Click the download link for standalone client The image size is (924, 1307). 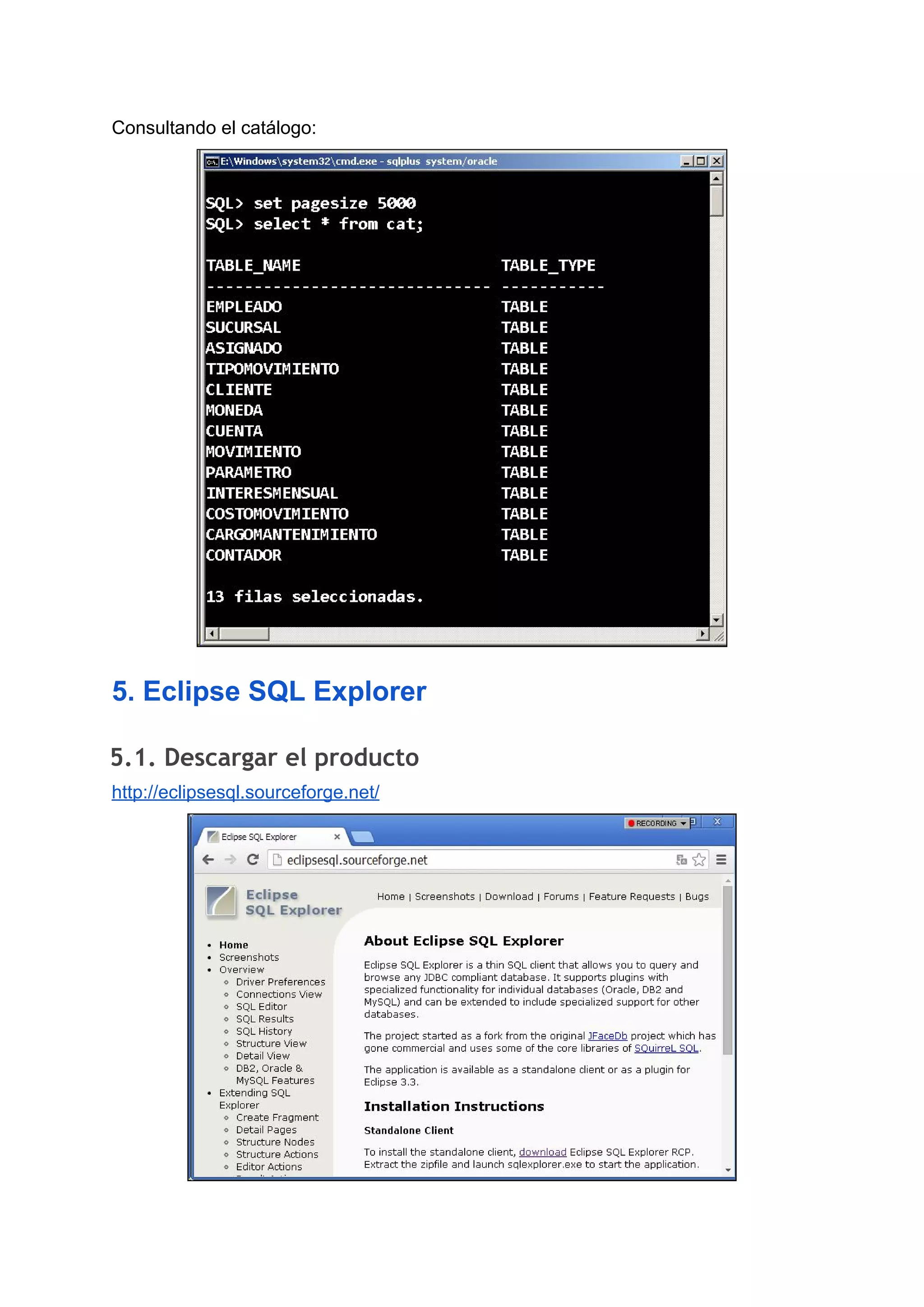(x=543, y=1152)
